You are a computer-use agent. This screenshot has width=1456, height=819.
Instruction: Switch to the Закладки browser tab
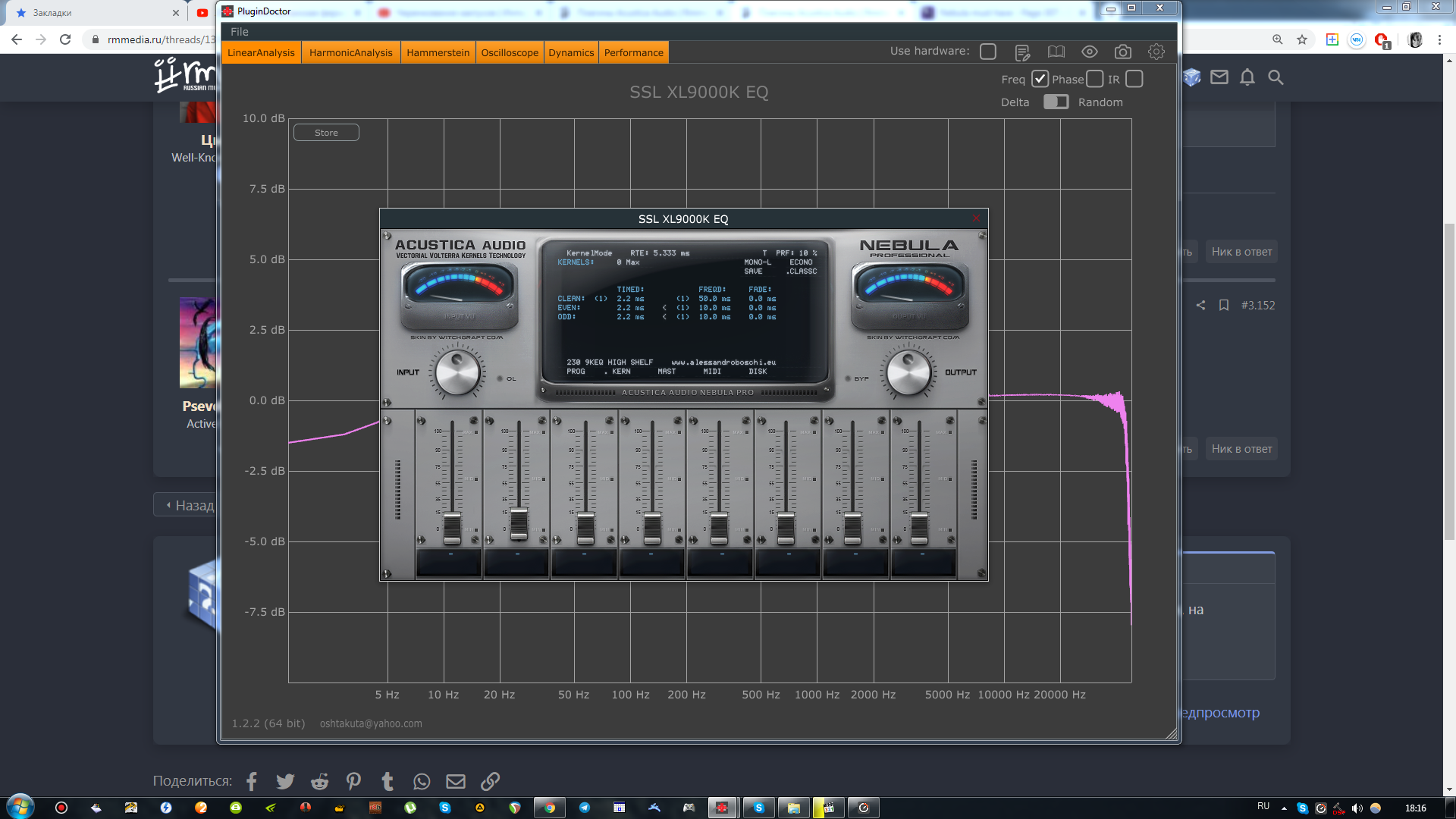(95, 13)
